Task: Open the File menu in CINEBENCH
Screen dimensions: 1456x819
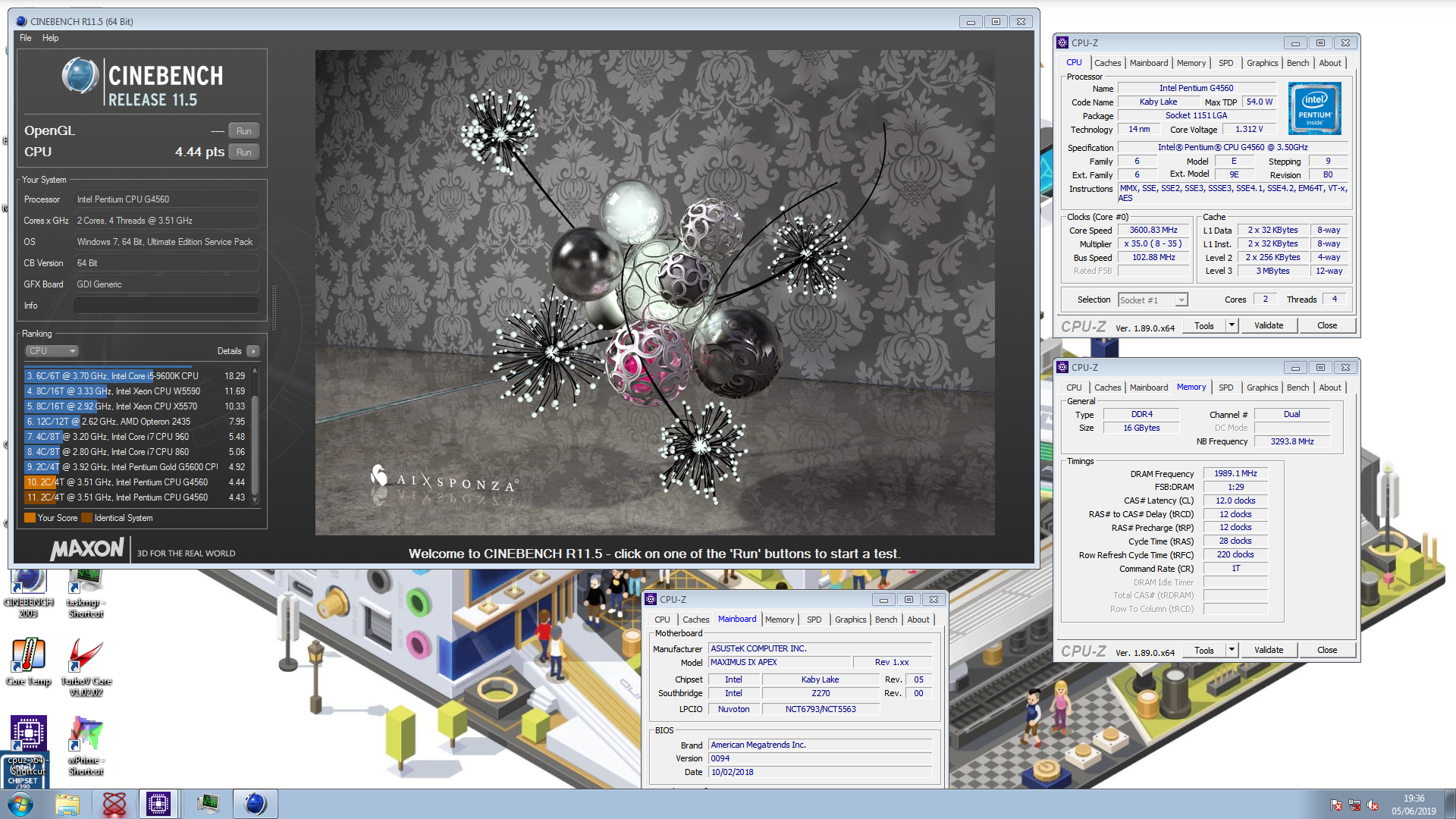Action: point(26,38)
